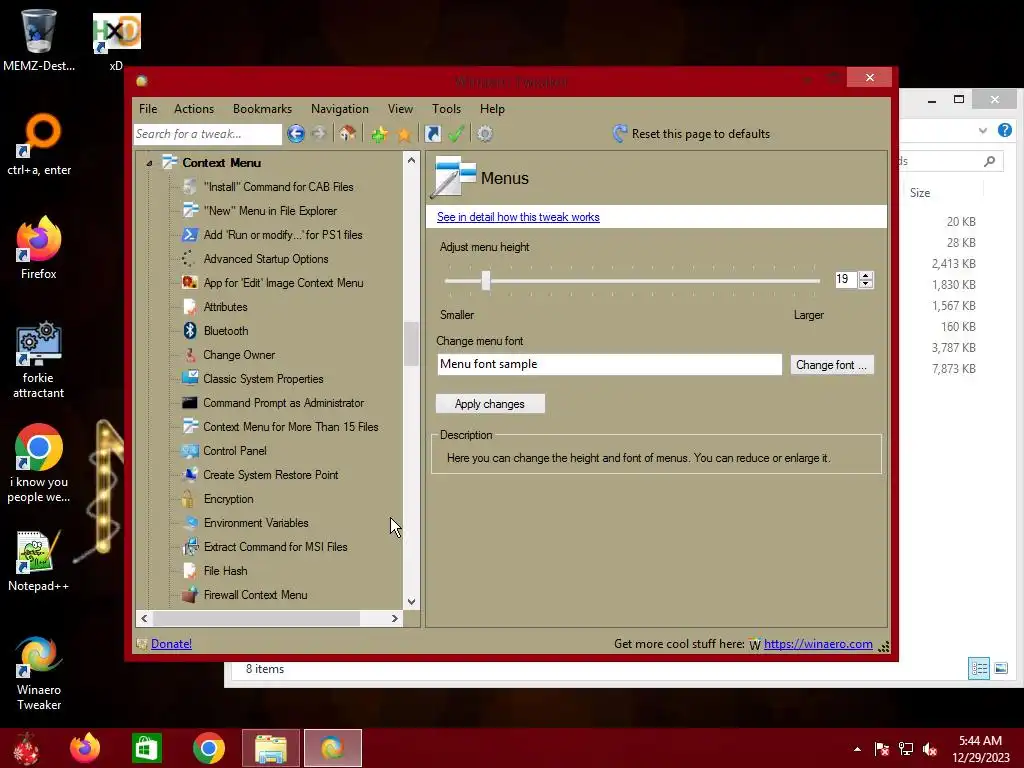Click the Firewall Context Menu icon
The image size is (1024, 768).
coord(190,595)
